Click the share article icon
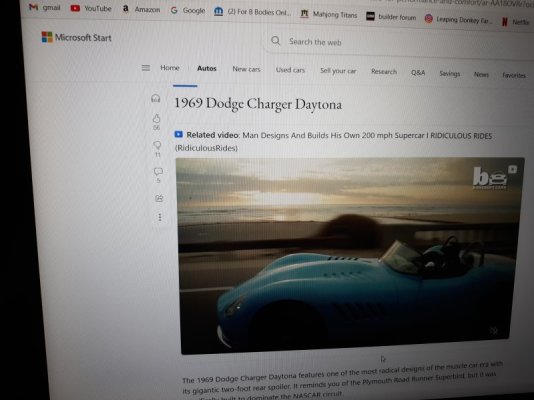 (x=159, y=198)
